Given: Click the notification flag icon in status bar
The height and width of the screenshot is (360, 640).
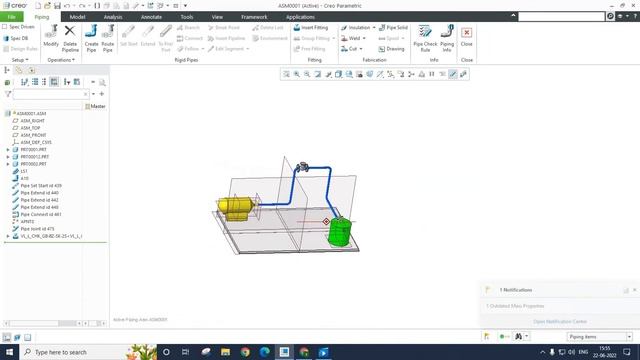Looking at the screenshot, I should tap(487, 336).
